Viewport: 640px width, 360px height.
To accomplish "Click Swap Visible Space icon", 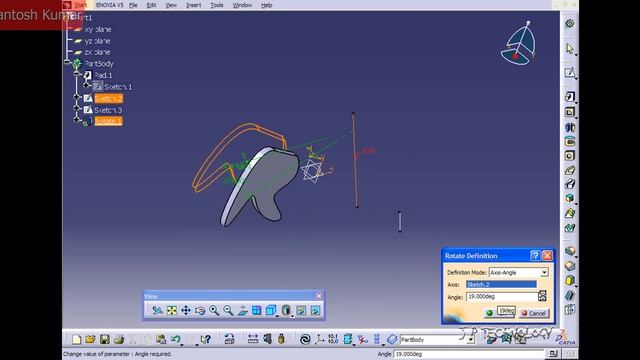I will 315,311.
